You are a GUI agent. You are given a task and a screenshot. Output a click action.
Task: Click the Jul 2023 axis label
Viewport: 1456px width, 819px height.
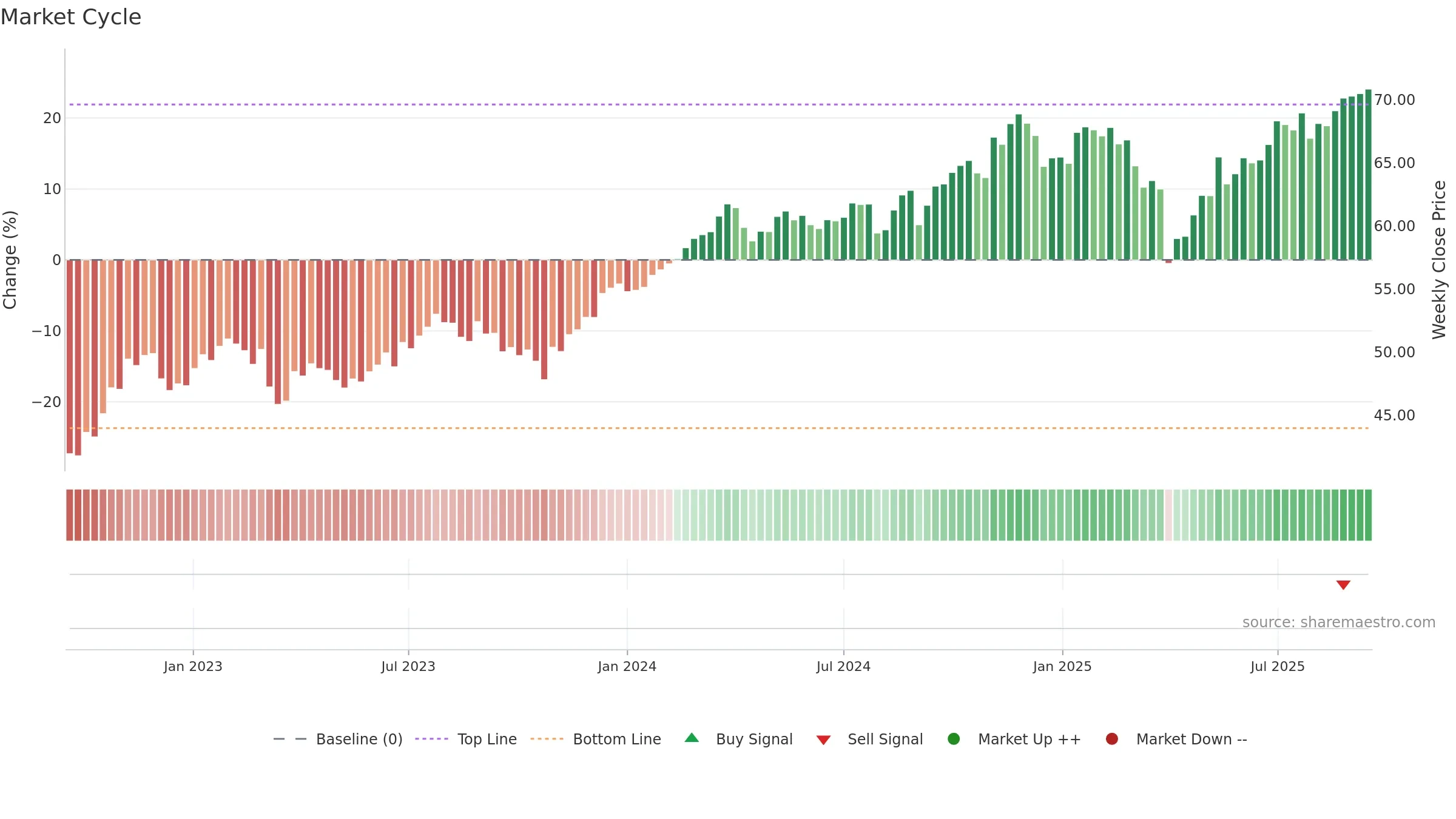(x=408, y=667)
